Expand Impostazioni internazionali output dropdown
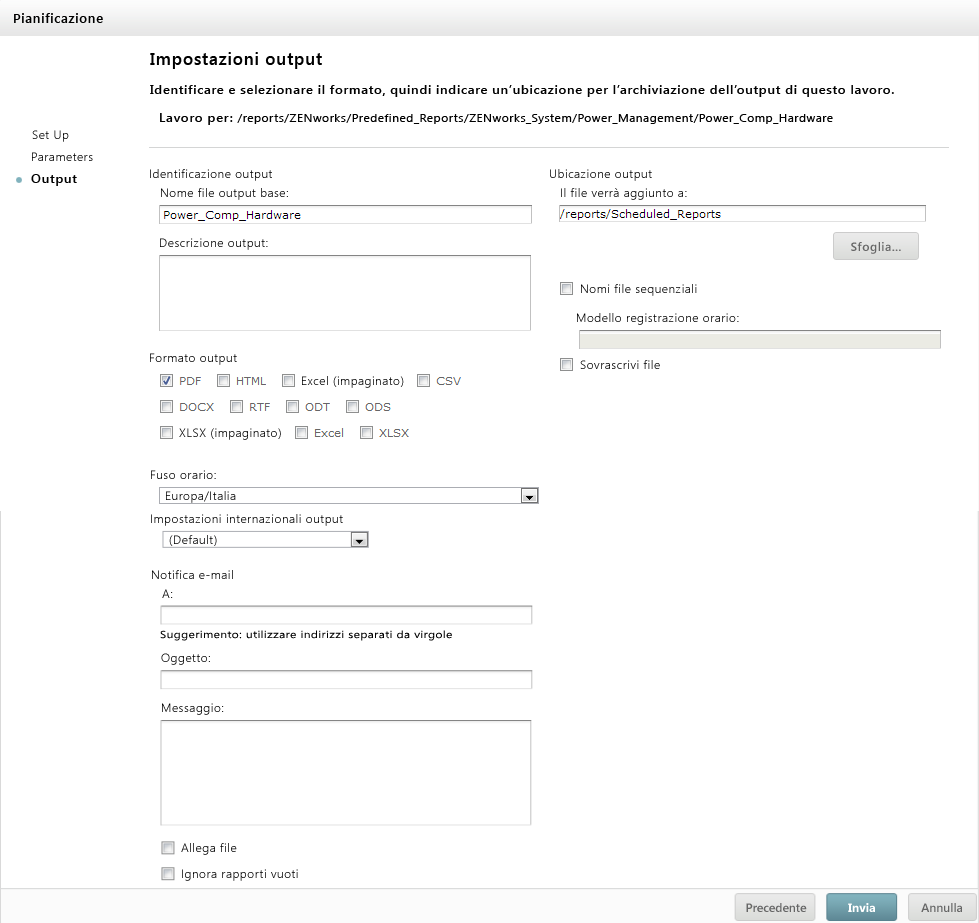Screen dimensions: 979x923 coord(360,540)
